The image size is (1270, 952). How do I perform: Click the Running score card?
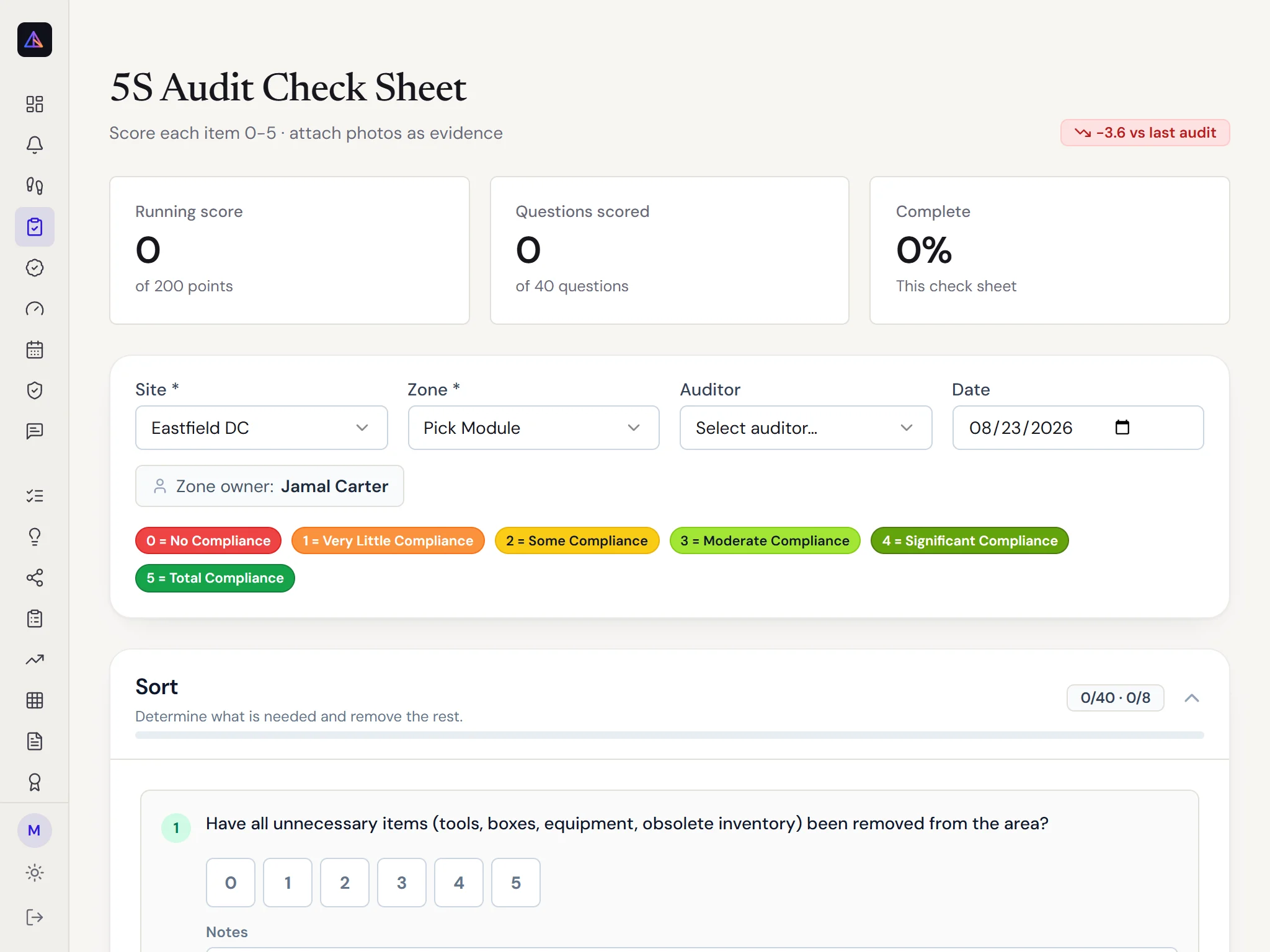pyautogui.click(x=290, y=250)
